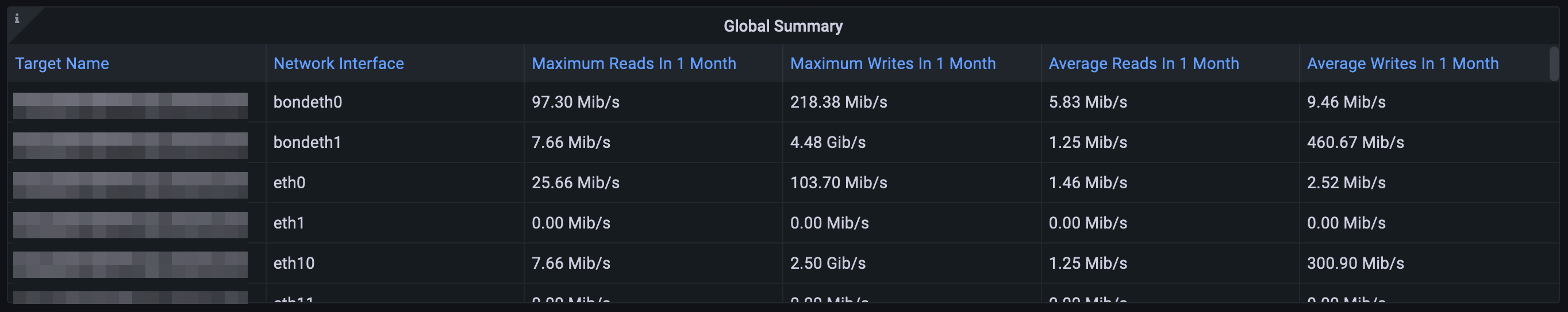Viewport: 1568px width, 312px height.
Task: Click the panel info icon
Action: click(17, 19)
